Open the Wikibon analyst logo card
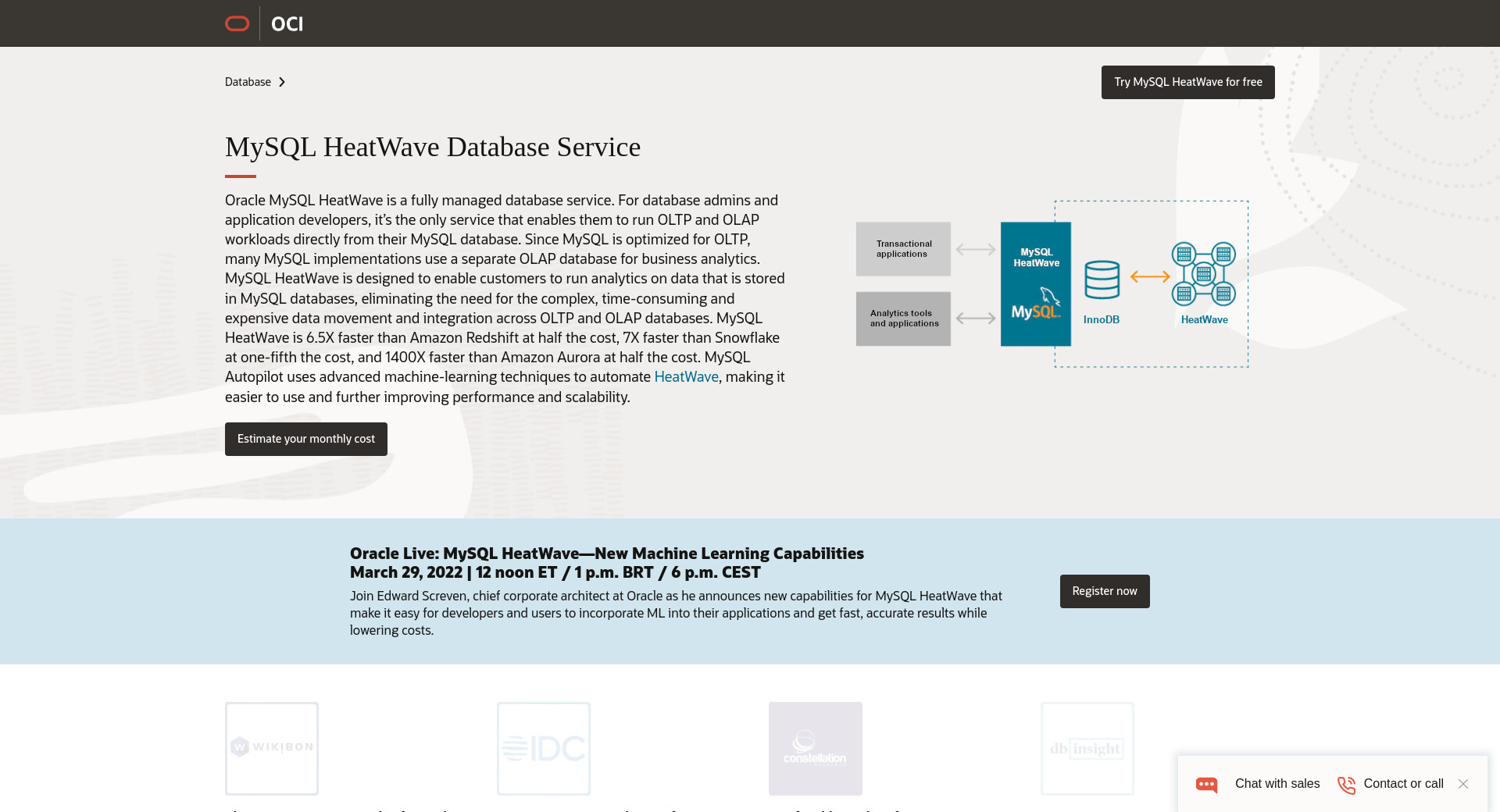 272,749
